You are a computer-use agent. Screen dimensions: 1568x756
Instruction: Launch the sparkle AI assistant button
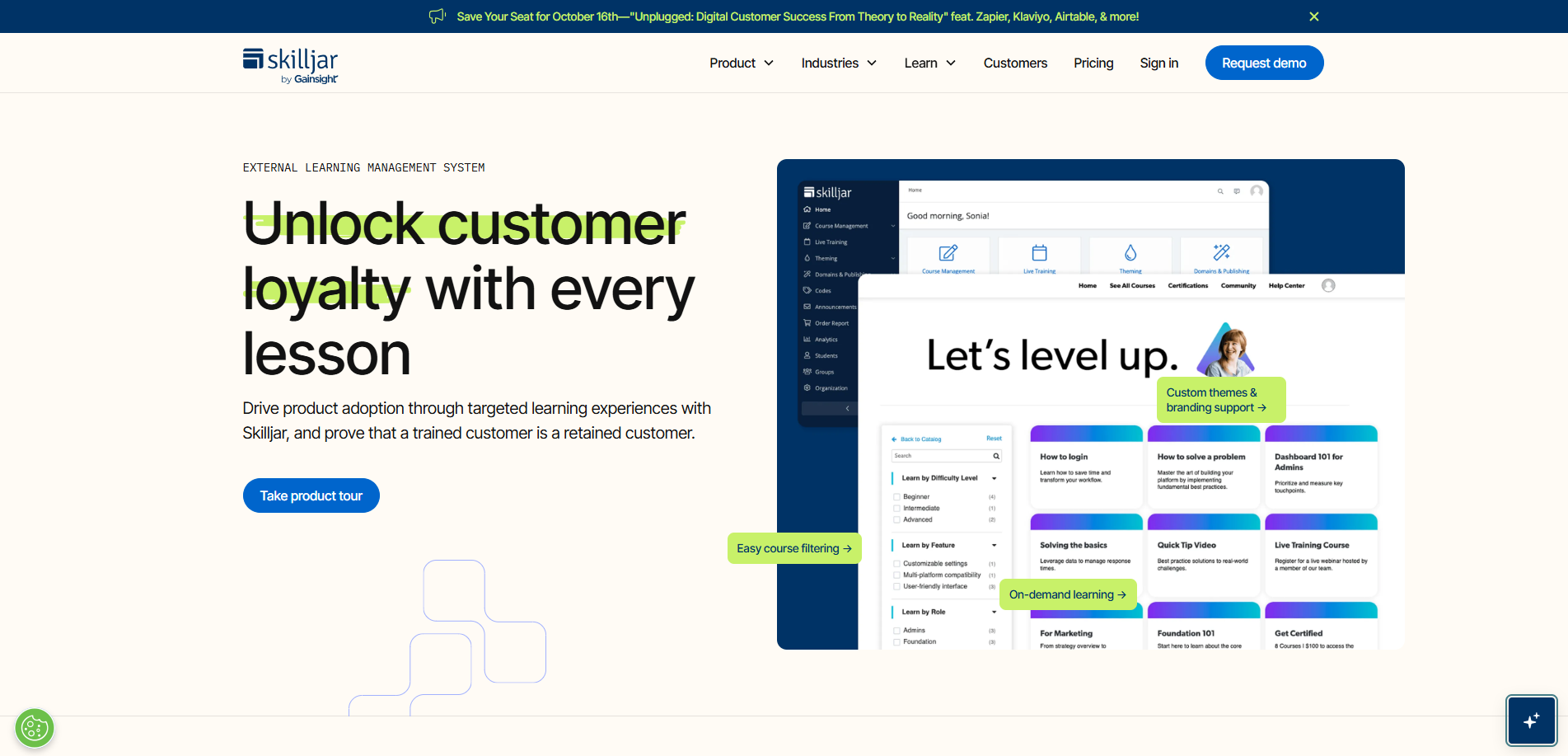pos(1532,721)
